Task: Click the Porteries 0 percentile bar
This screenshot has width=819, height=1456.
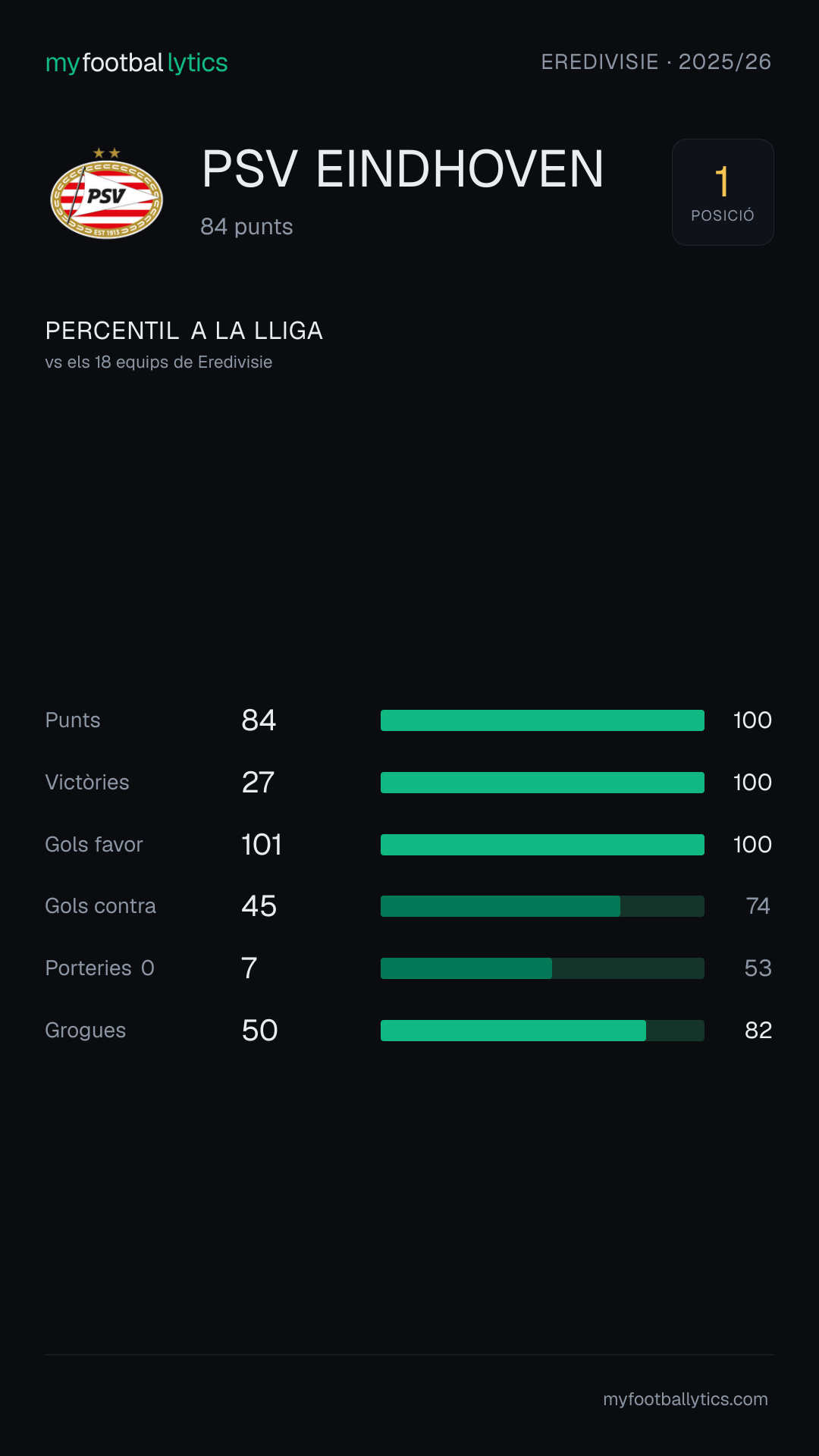Action: (542, 968)
